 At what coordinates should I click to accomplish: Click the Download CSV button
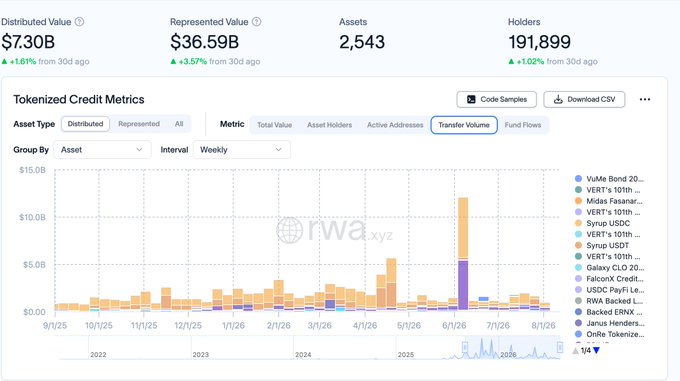(584, 99)
